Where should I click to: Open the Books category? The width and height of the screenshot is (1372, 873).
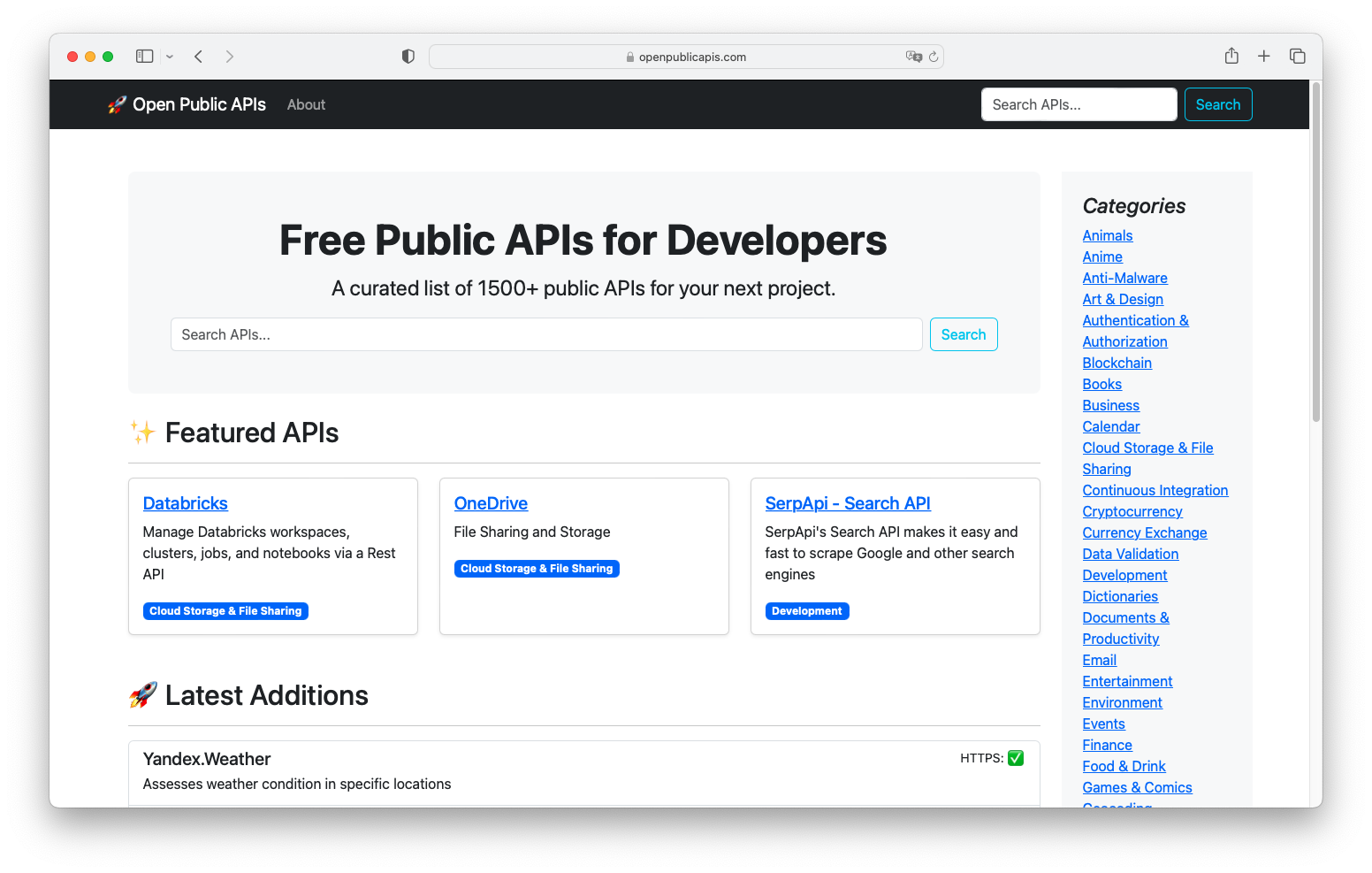pyautogui.click(x=1102, y=384)
